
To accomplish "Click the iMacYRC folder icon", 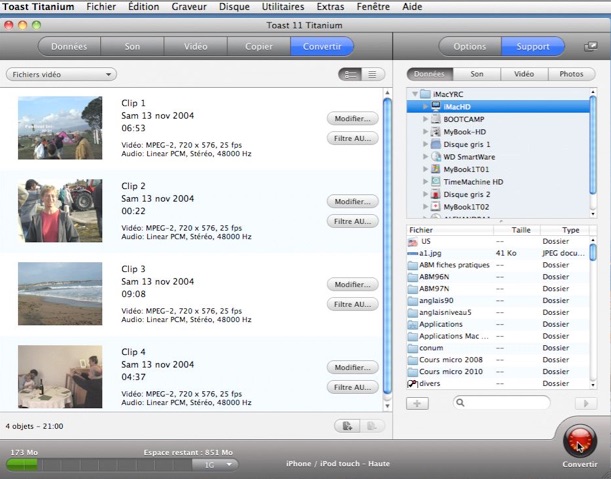I will click(x=425, y=94).
